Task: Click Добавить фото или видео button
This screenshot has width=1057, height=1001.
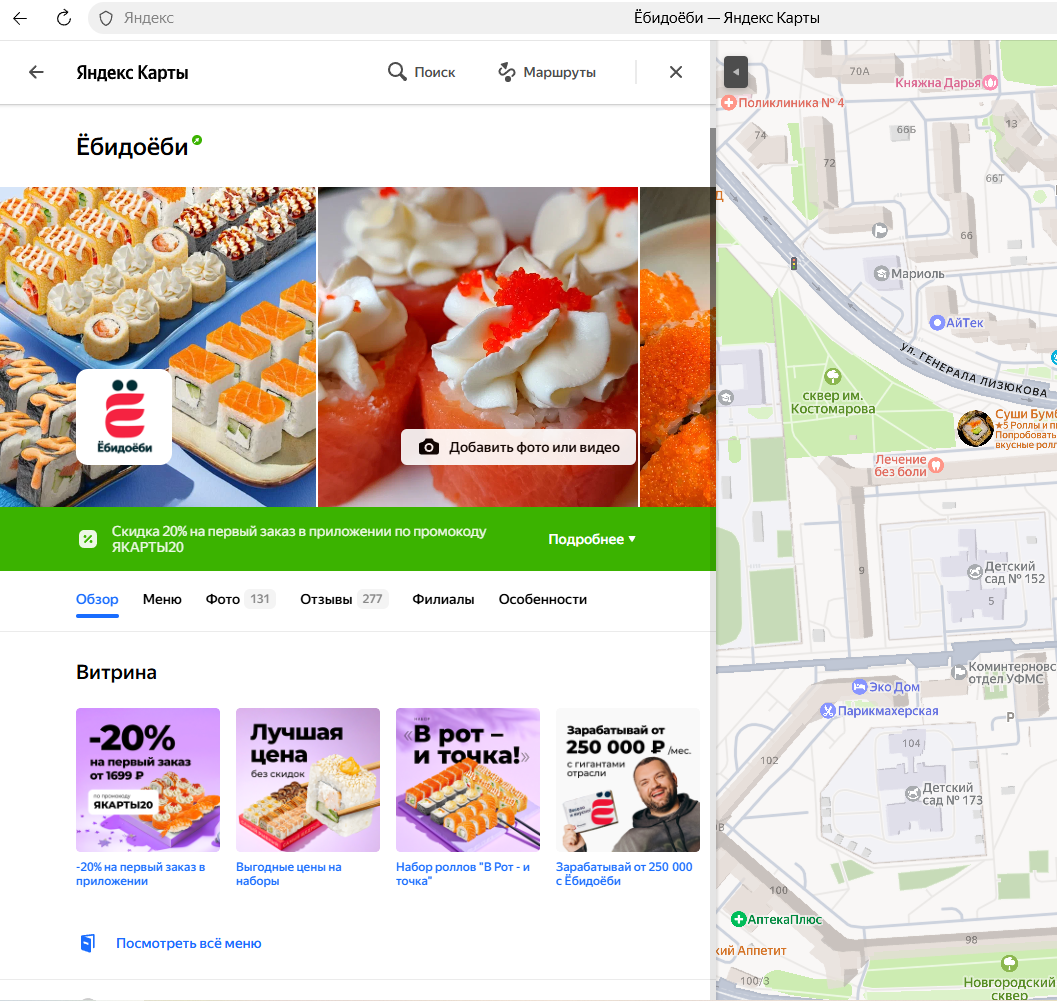Action: coord(518,447)
